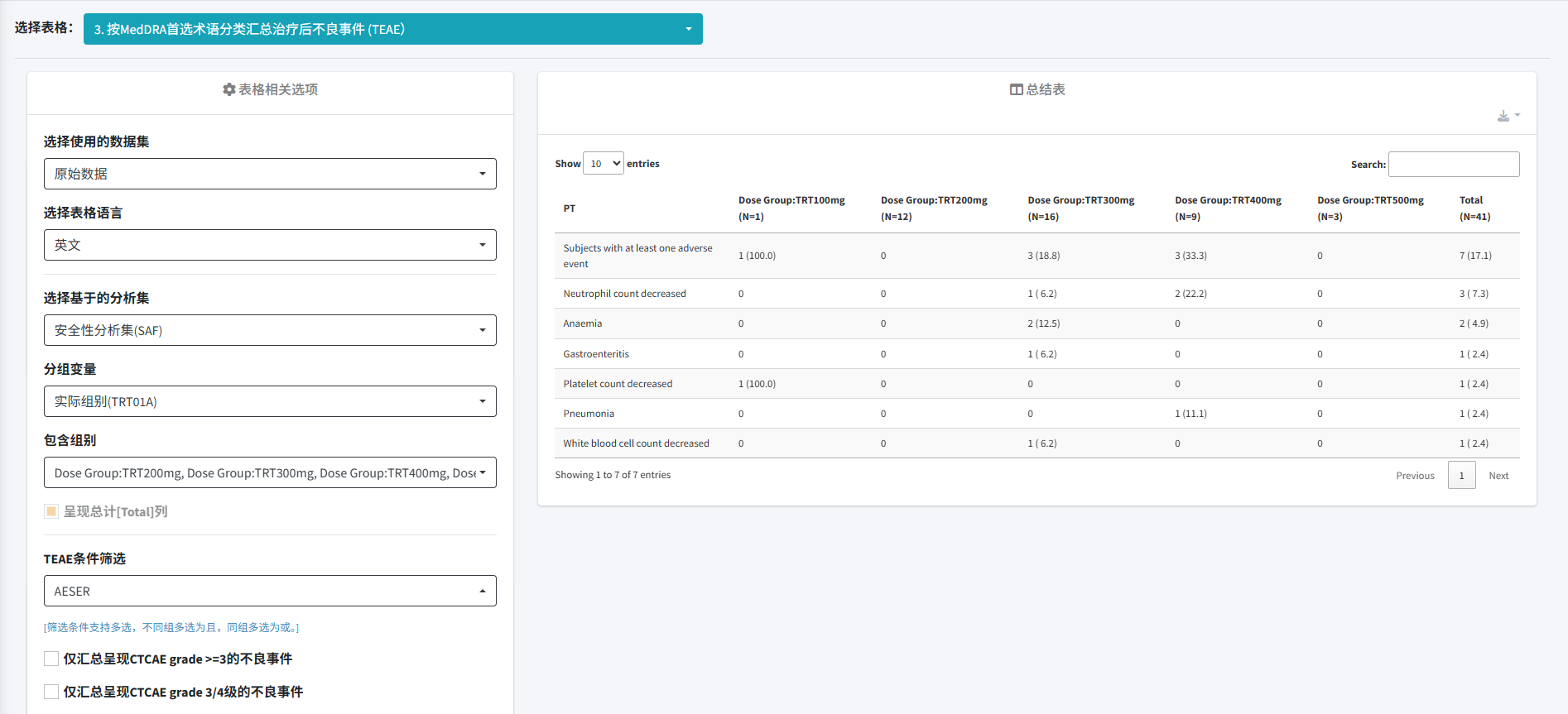Viewport: 1568px width, 714px height.
Task: Open the 安全性分析集(SAF) analysis set dropdown
Action: [x=270, y=330]
